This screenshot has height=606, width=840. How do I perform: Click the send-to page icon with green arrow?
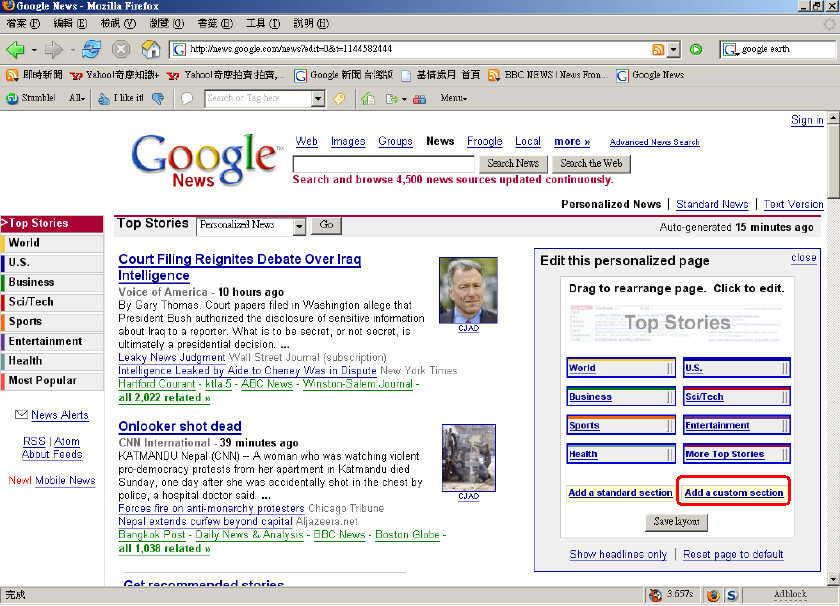point(392,99)
